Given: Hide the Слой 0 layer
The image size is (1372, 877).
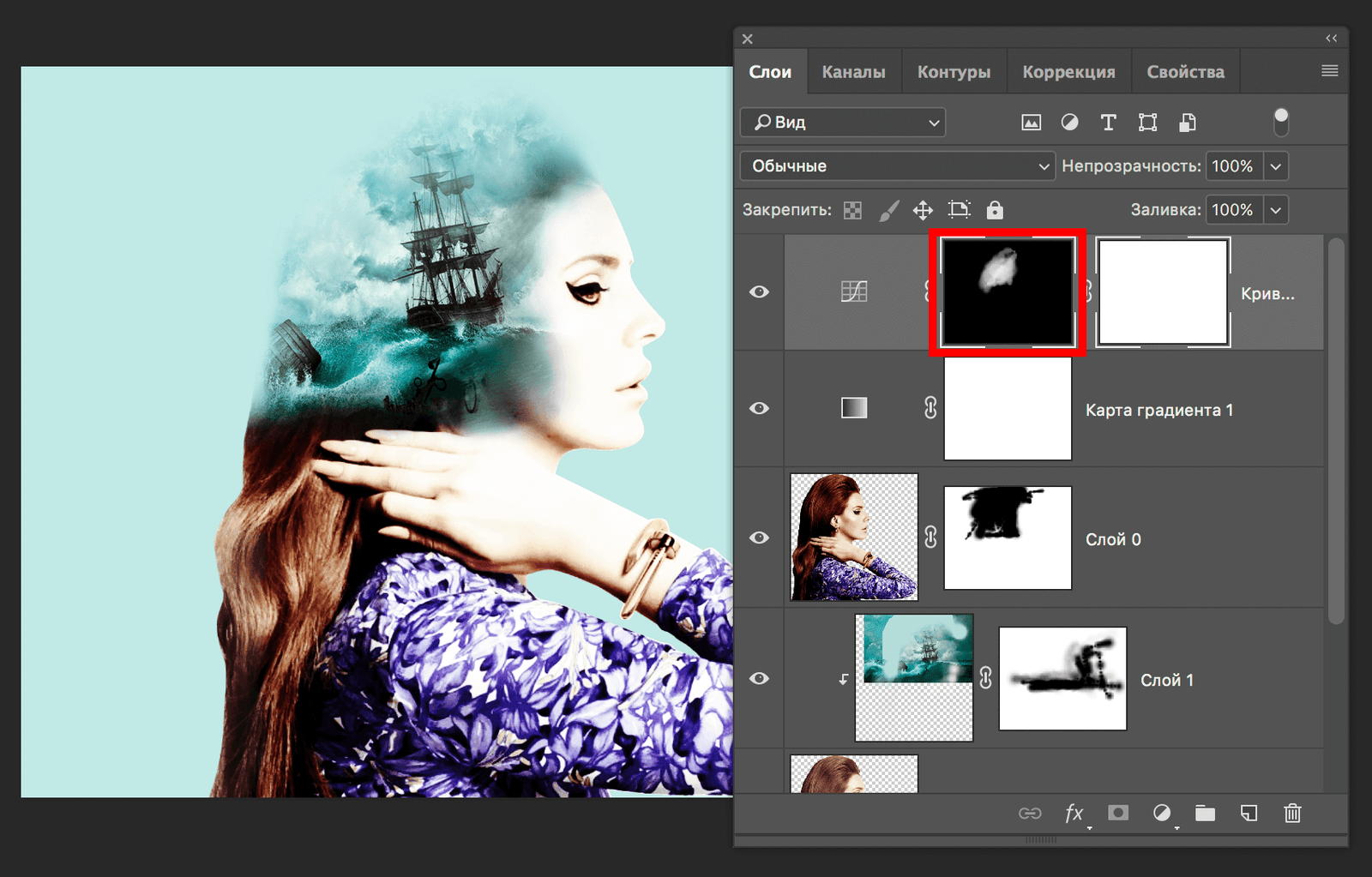Looking at the screenshot, I should (759, 538).
